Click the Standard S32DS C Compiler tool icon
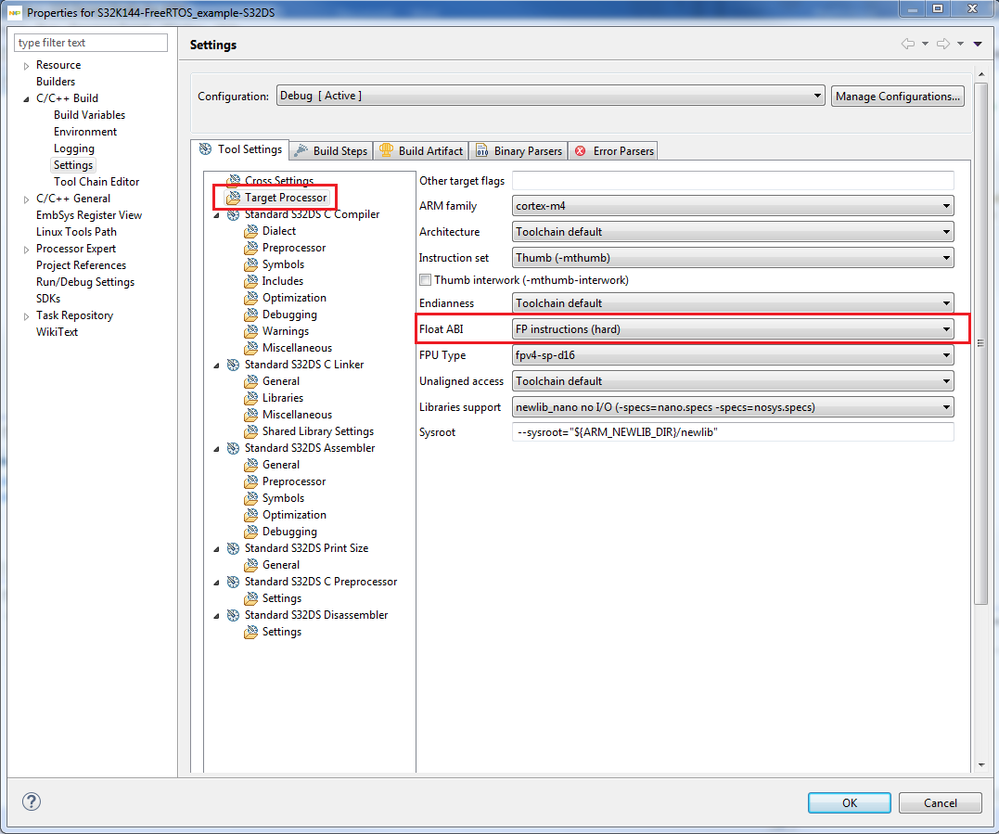Viewport: 999px width, 834px height. pos(234,215)
